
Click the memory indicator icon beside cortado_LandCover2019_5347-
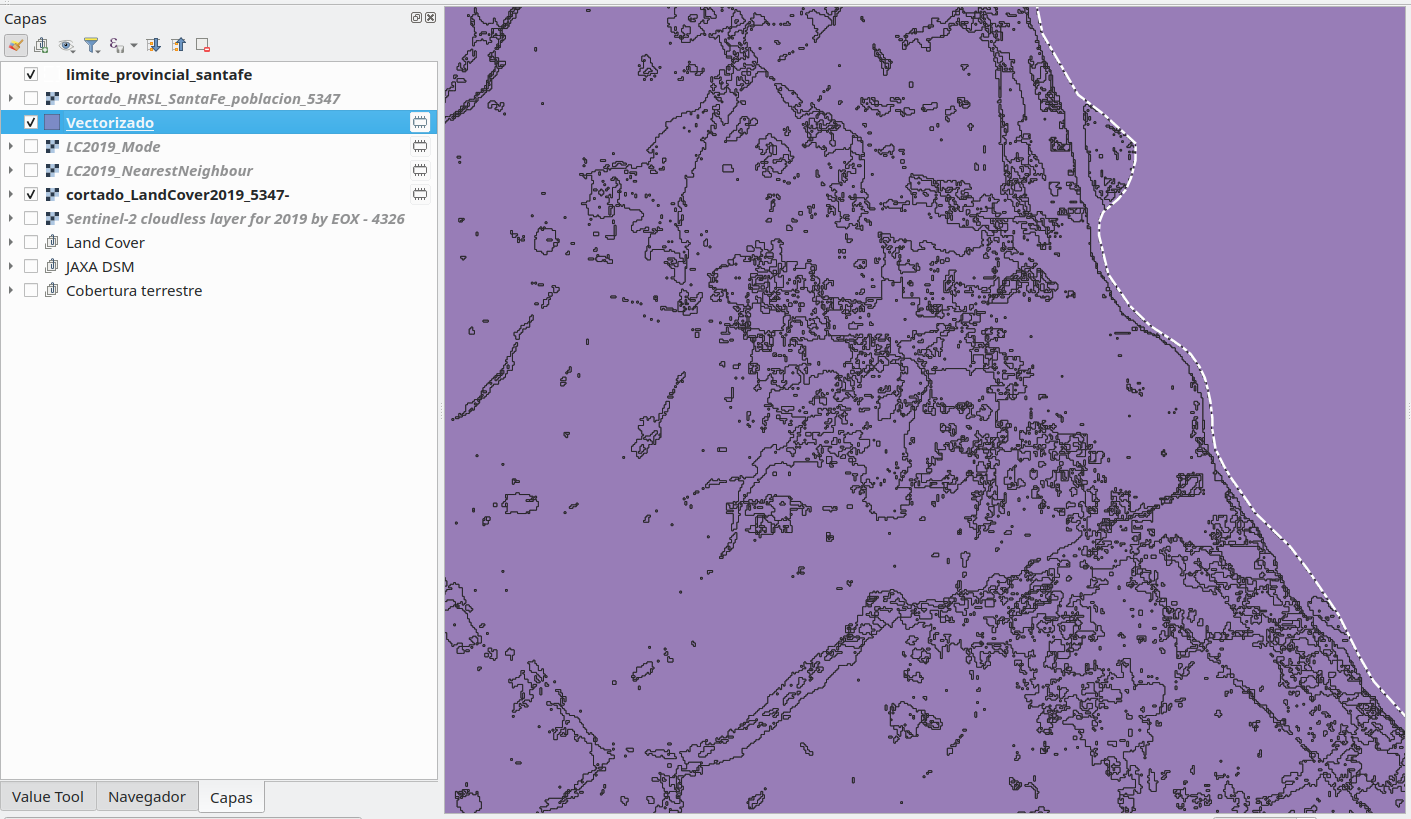coord(420,194)
